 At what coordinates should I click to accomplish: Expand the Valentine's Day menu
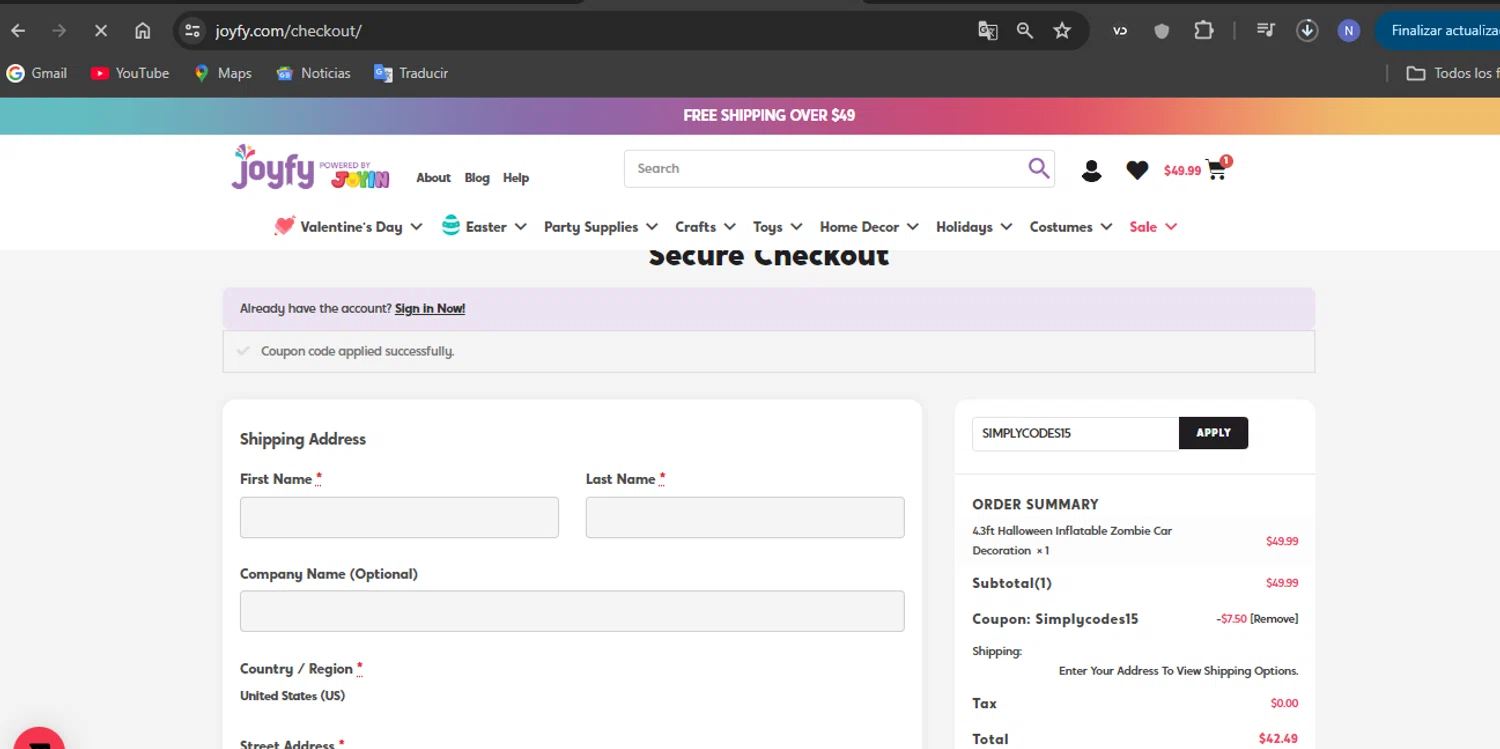tap(348, 227)
